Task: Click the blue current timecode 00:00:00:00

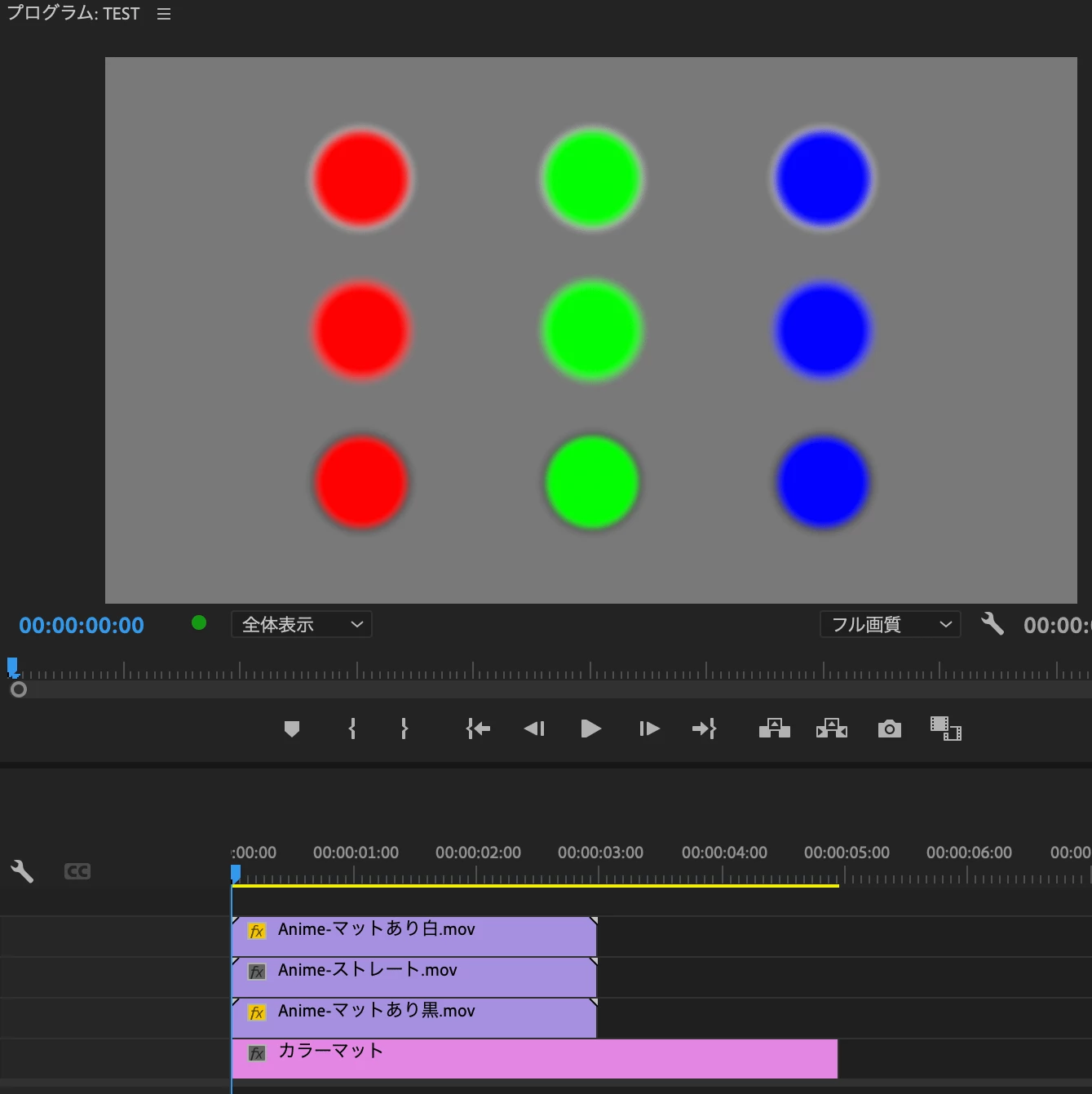Action: (82, 626)
